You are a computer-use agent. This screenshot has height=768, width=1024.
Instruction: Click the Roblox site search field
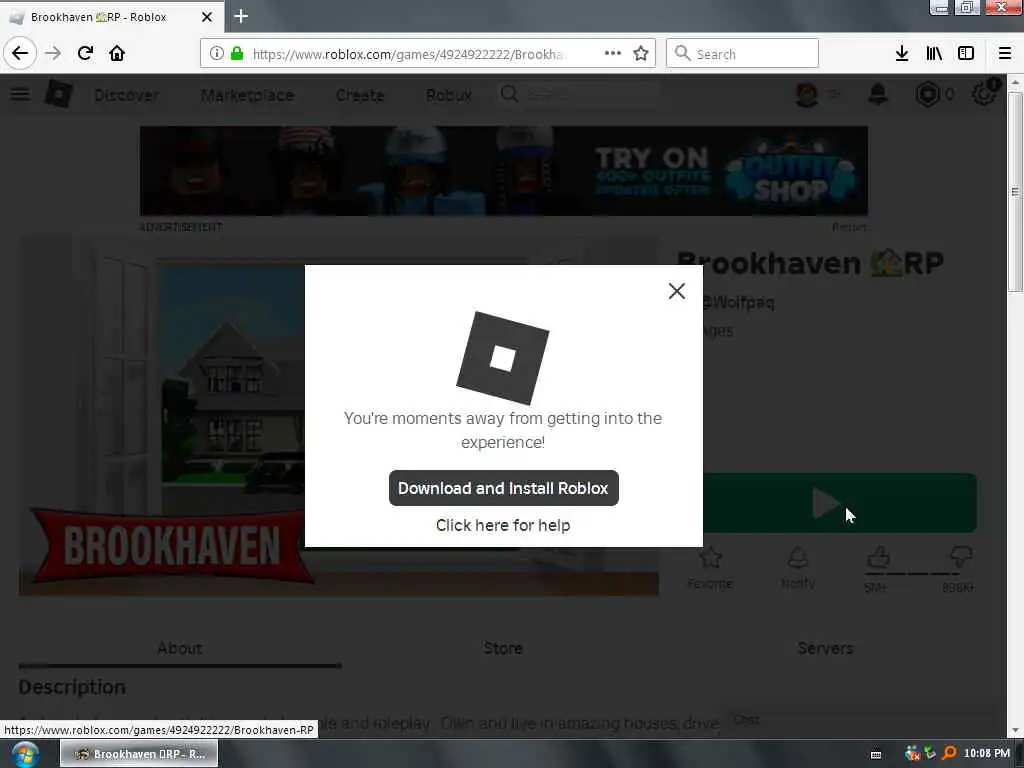[578, 95]
